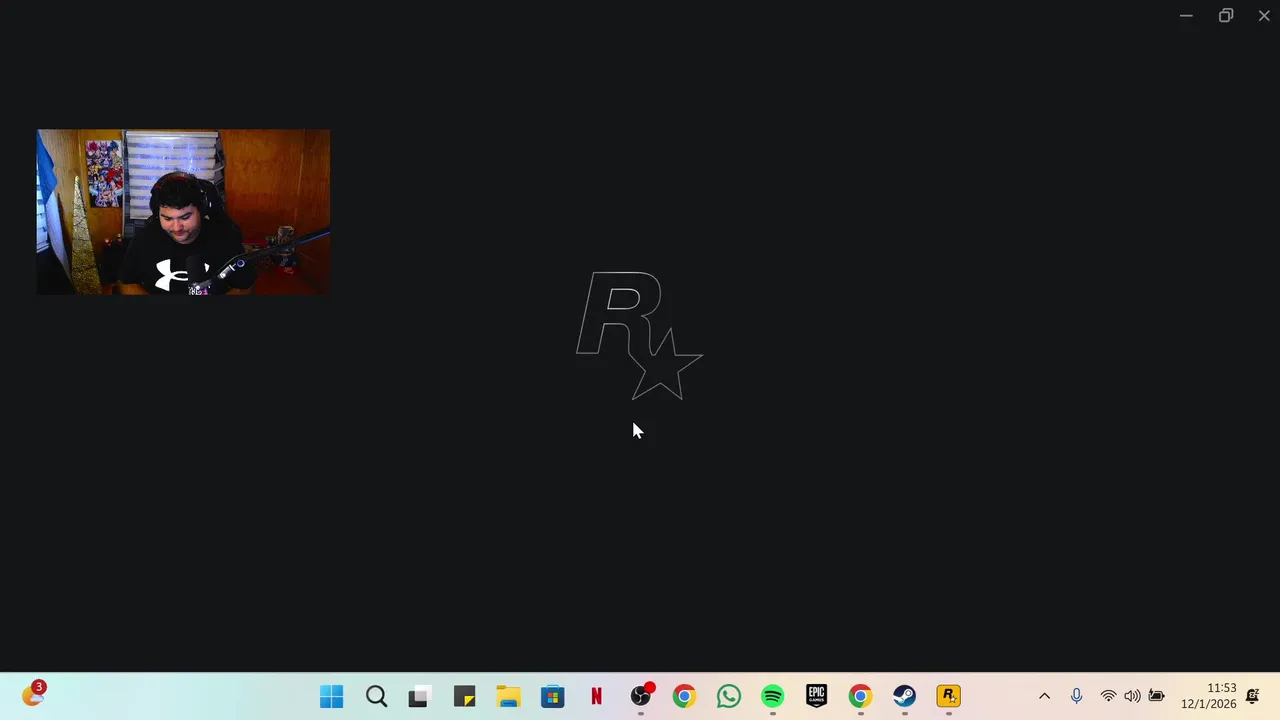Open the Windows Start menu
1280x720 pixels.
coord(331,696)
